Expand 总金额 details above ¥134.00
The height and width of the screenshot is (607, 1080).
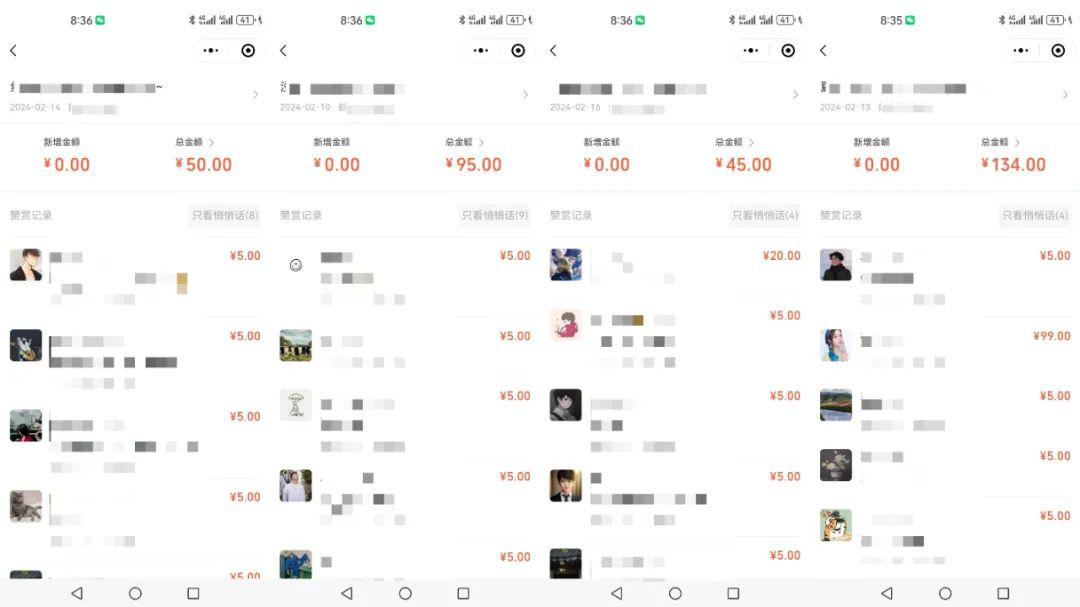[1000, 142]
